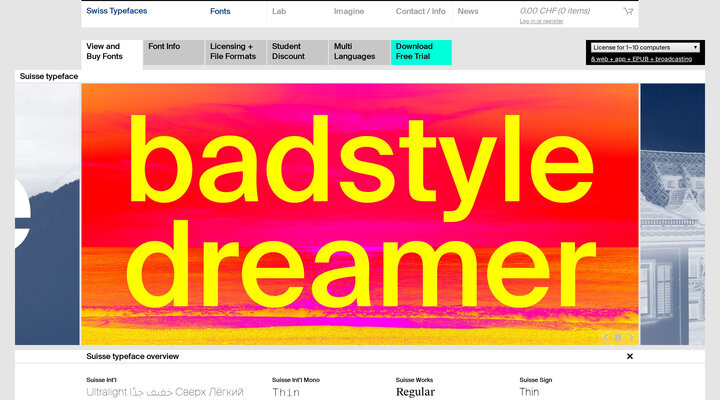
Task: Click Suisse typeface overview title
Action: coord(132,356)
